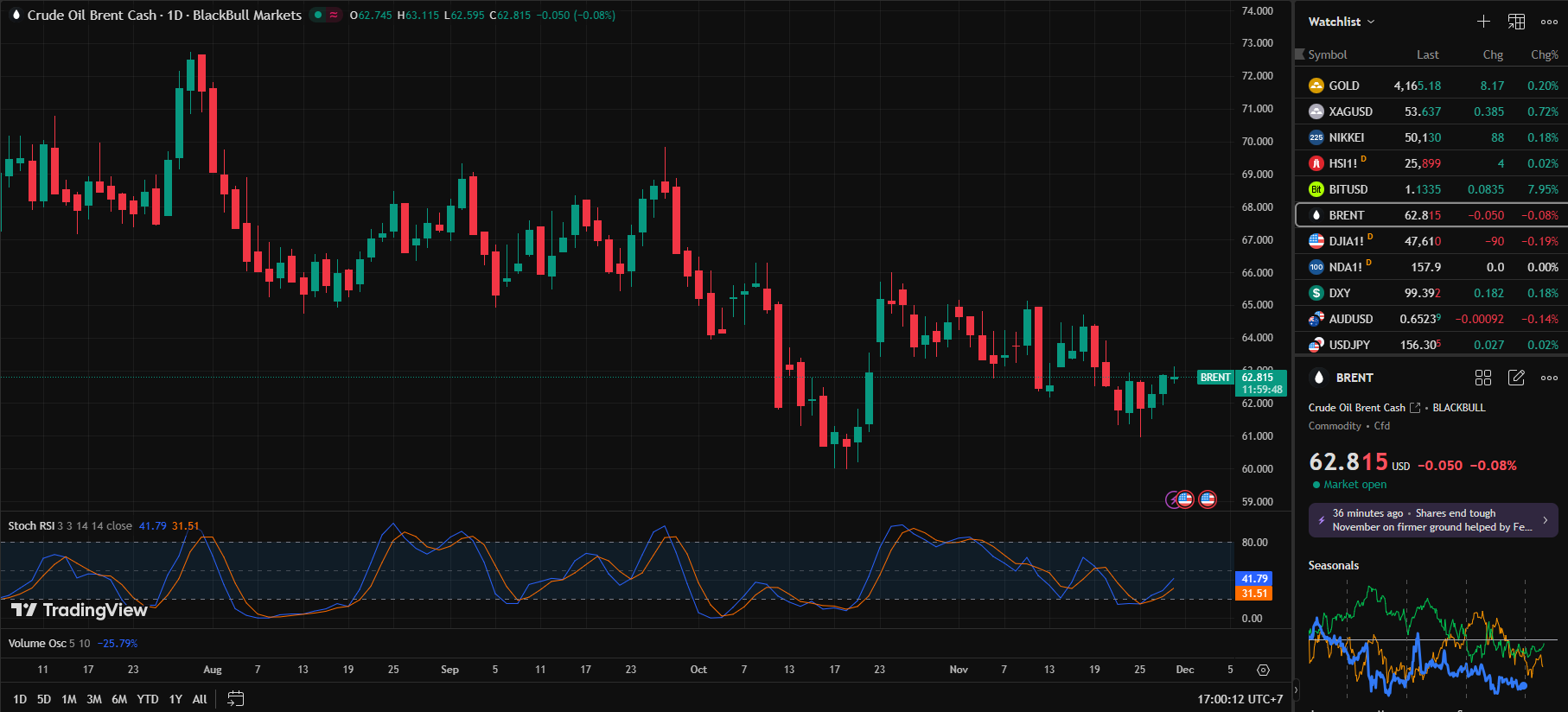The width and height of the screenshot is (1568, 712).
Task: Add a symbol to the watchlist
Action: click(x=1483, y=22)
